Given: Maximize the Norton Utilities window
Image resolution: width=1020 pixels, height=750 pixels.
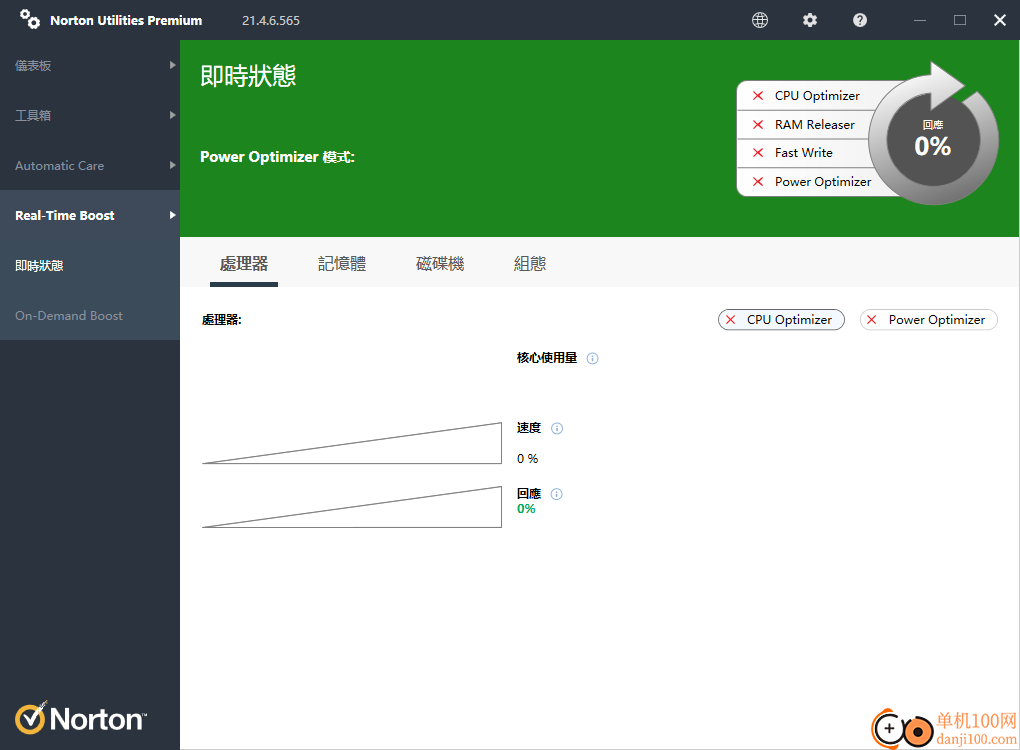Looking at the screenshot, I should [960, 20].
